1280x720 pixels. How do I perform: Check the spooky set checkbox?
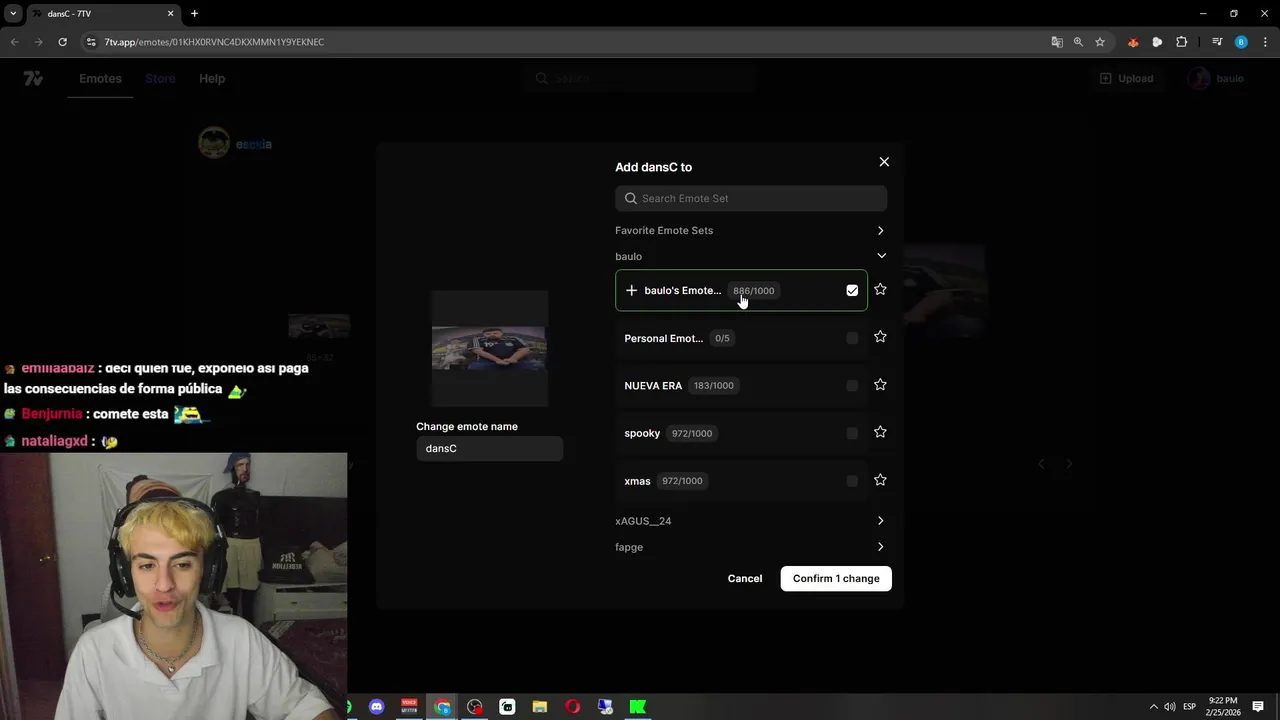coord(852,433)
